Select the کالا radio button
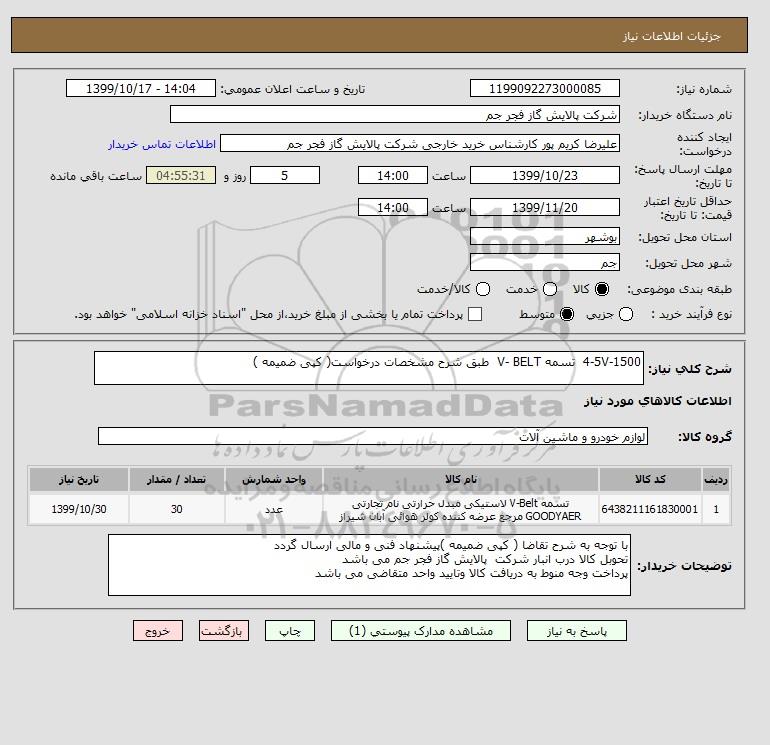 [x=602, y=289]
